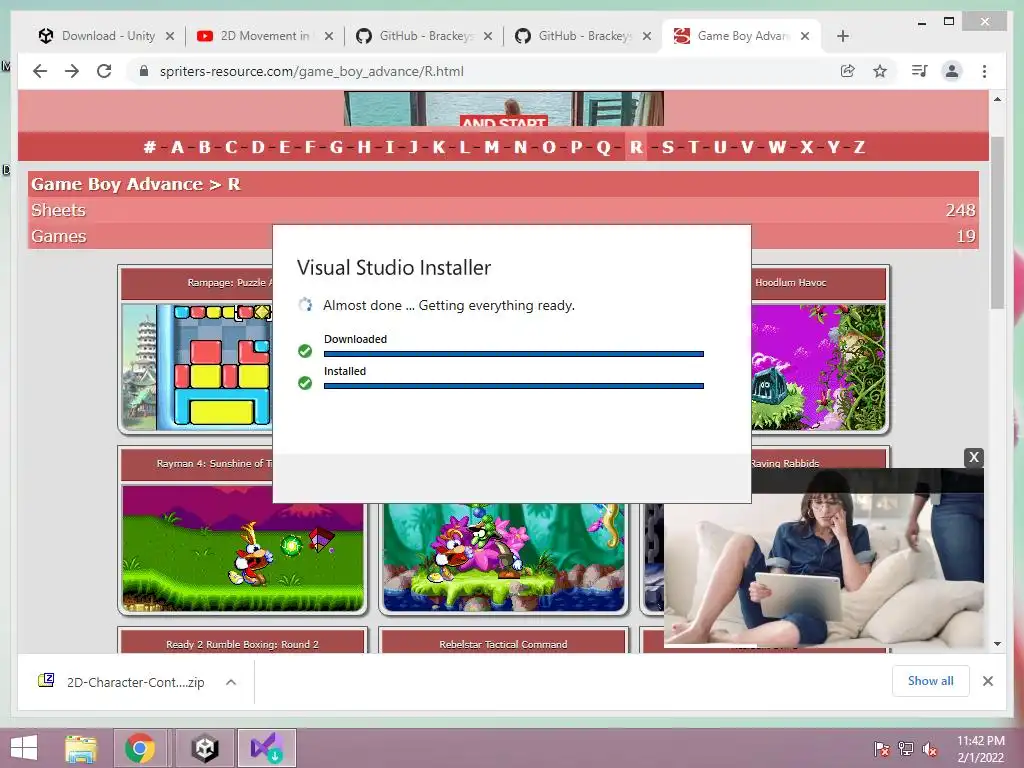Click the Installed green checkmark icon
This screenshot has height=768, width=1024.
(x=305, y=383)
